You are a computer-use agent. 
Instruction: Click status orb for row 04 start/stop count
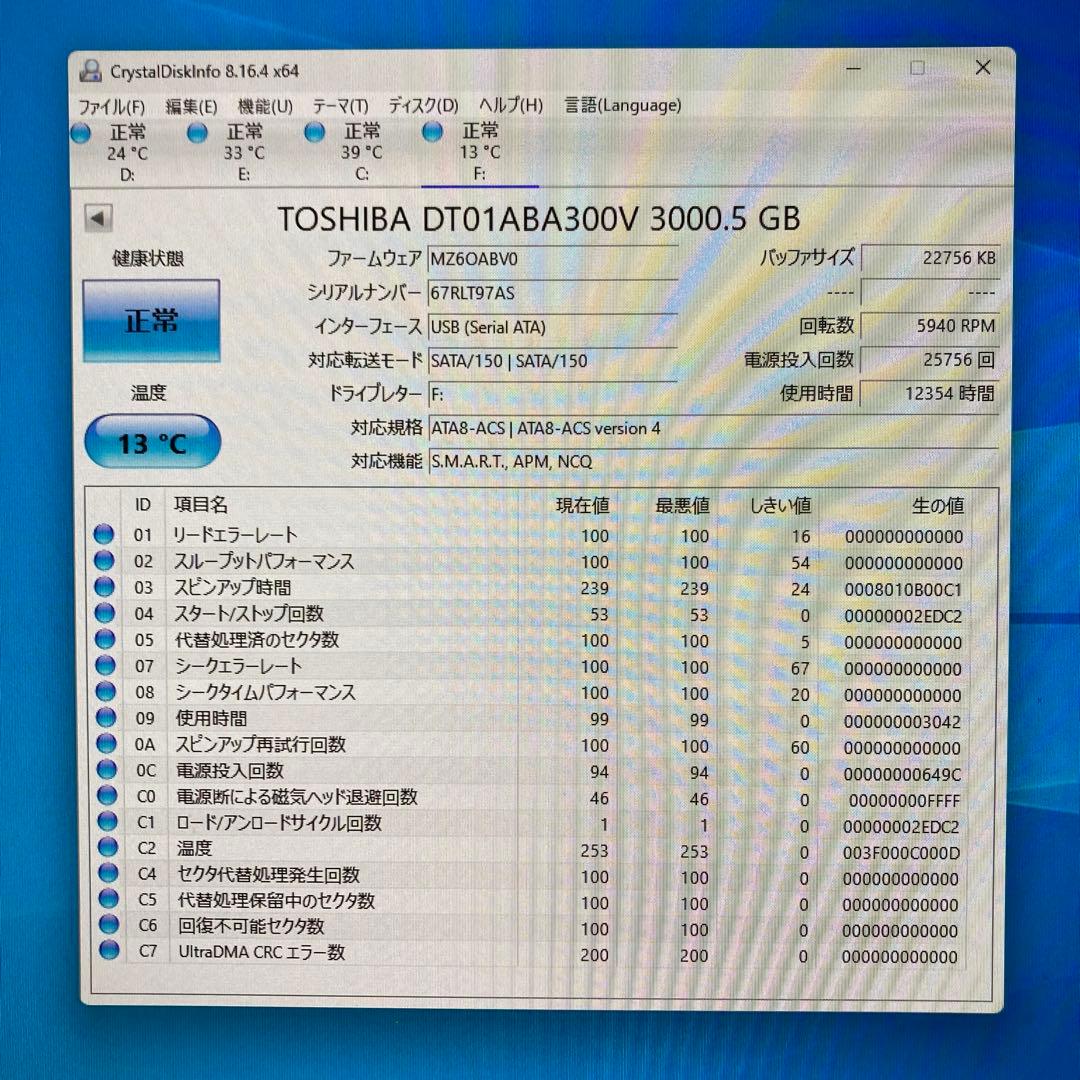pos(105,612)
